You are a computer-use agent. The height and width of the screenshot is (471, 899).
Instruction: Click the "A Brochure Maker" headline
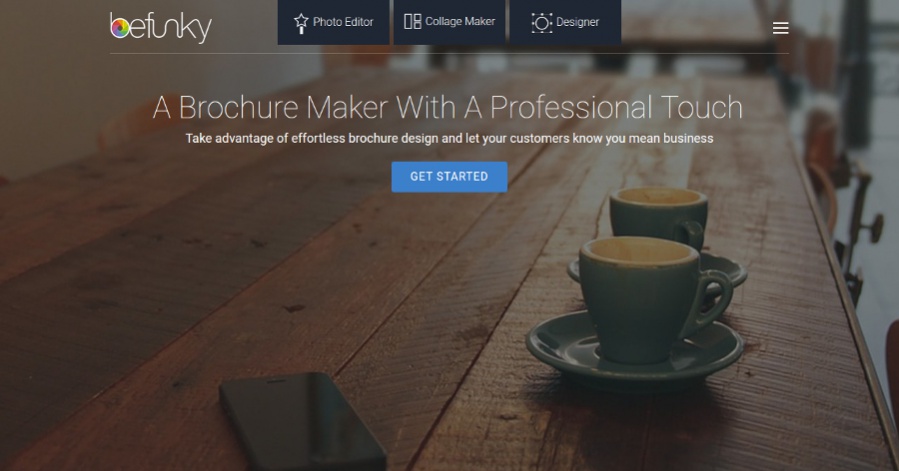click(271, 107)
